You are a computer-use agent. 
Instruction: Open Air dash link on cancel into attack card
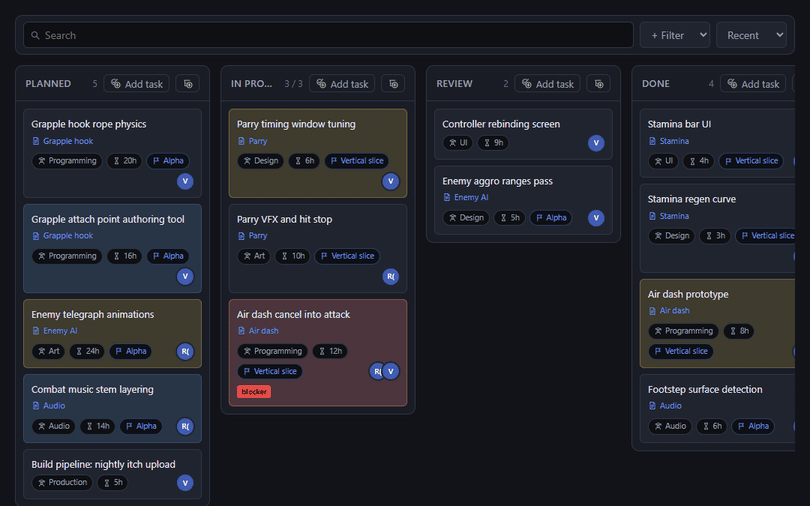click(x=258, y=331)
